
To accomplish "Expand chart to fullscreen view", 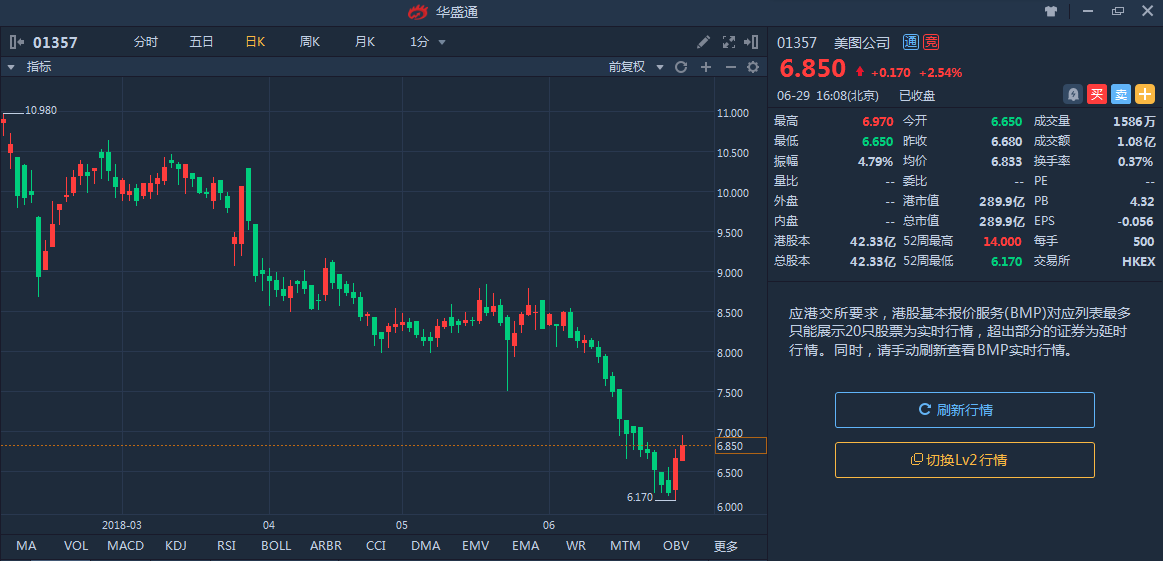I will 728,42.
